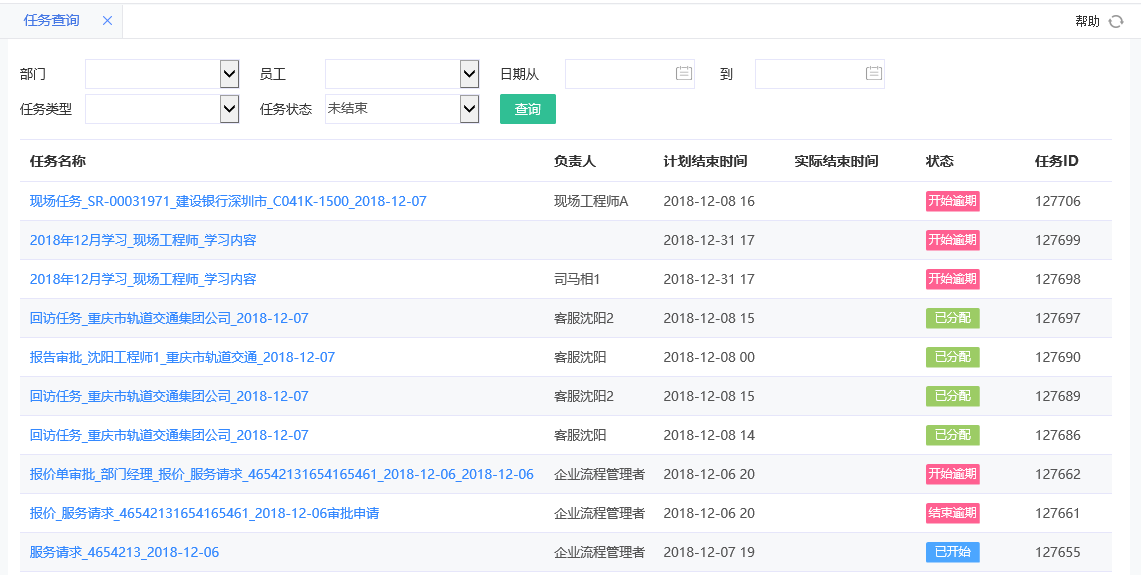
Task: Click the refresh icon beside 帮助
Action: pos(1116,21)
